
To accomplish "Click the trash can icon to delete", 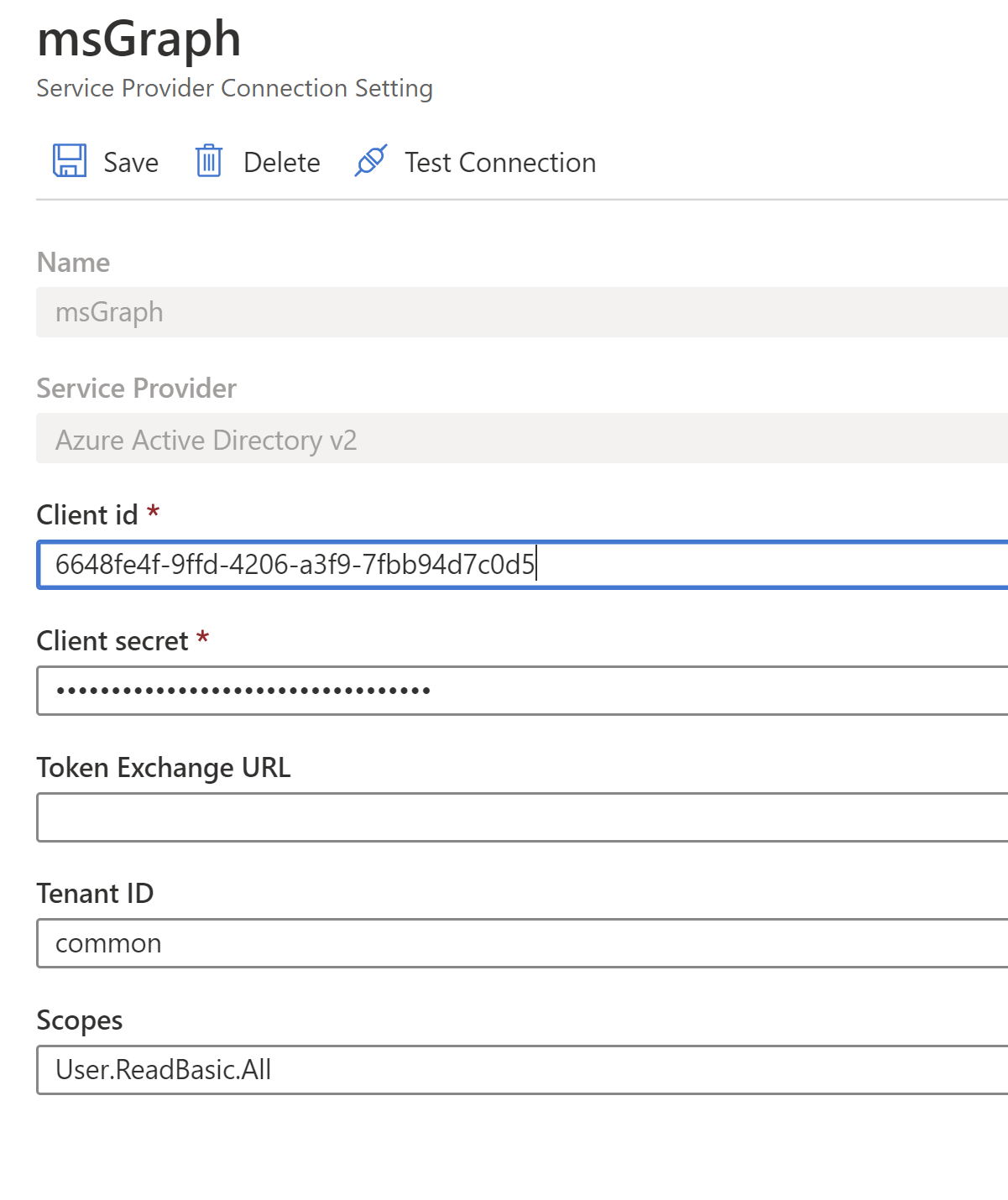I will click(208, 161).
